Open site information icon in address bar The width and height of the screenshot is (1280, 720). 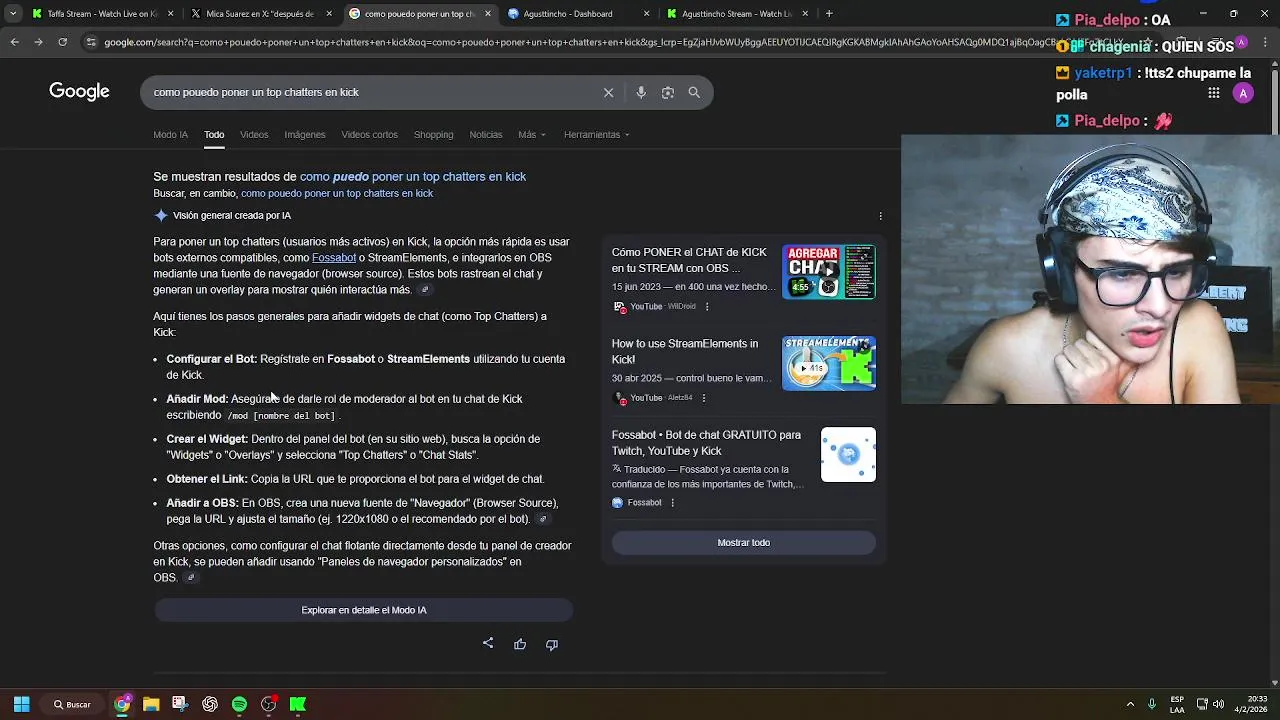[91, 42]
